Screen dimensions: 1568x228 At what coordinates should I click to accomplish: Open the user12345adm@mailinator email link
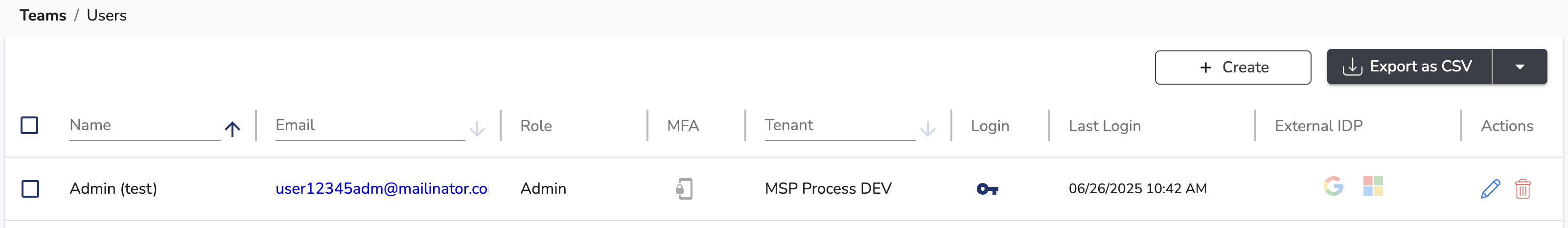tap(382, 188)
